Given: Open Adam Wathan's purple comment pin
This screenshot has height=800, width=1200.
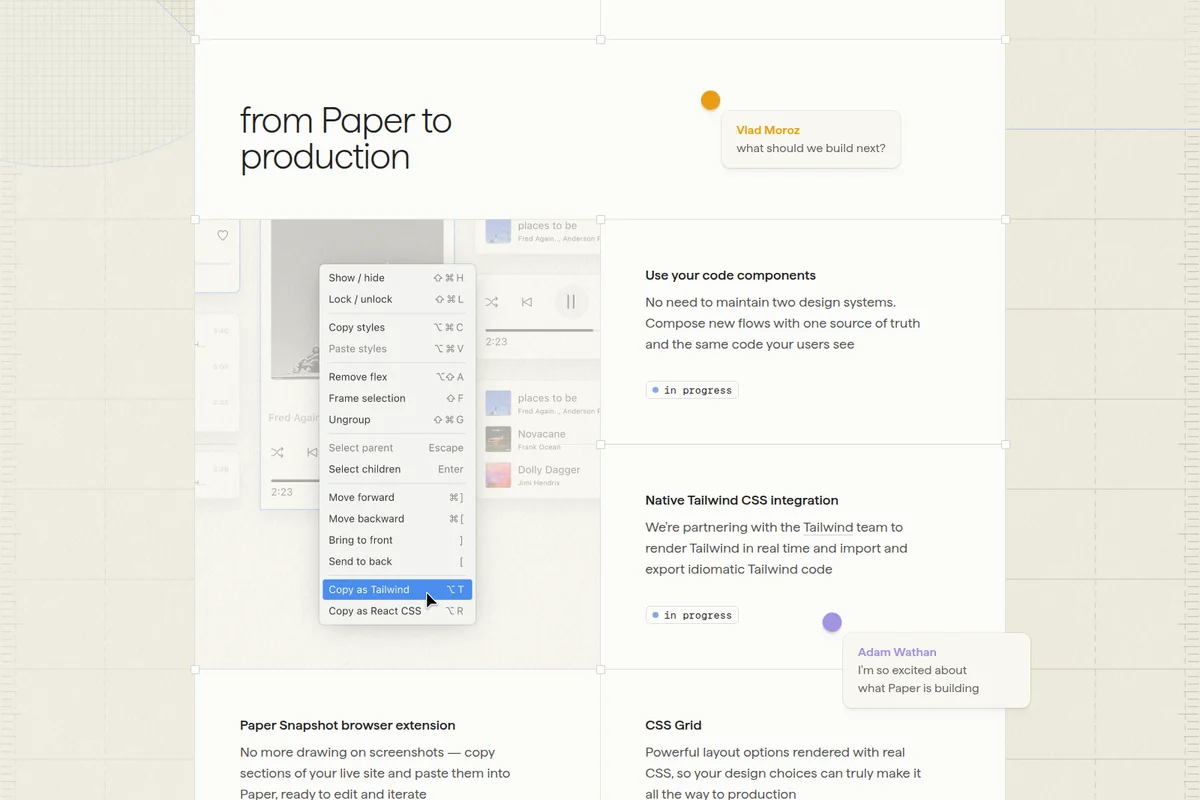Looking at the screenshot, I should click(832, 621).
